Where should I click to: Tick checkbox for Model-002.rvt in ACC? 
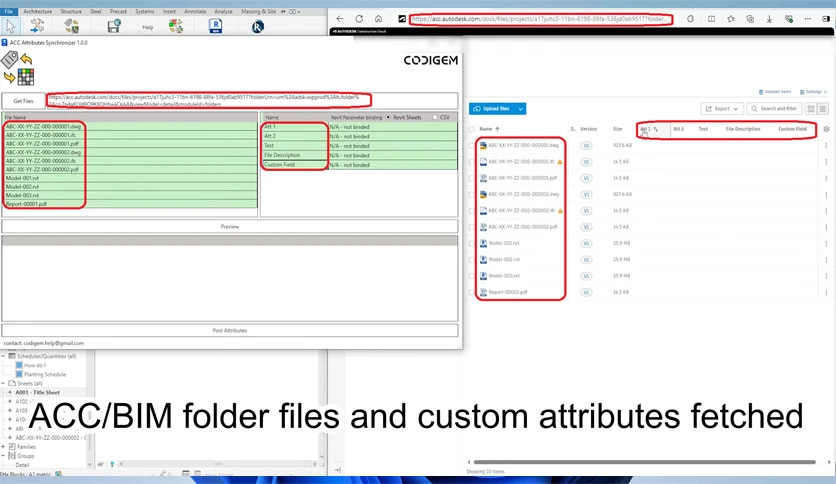pos(471,260)
